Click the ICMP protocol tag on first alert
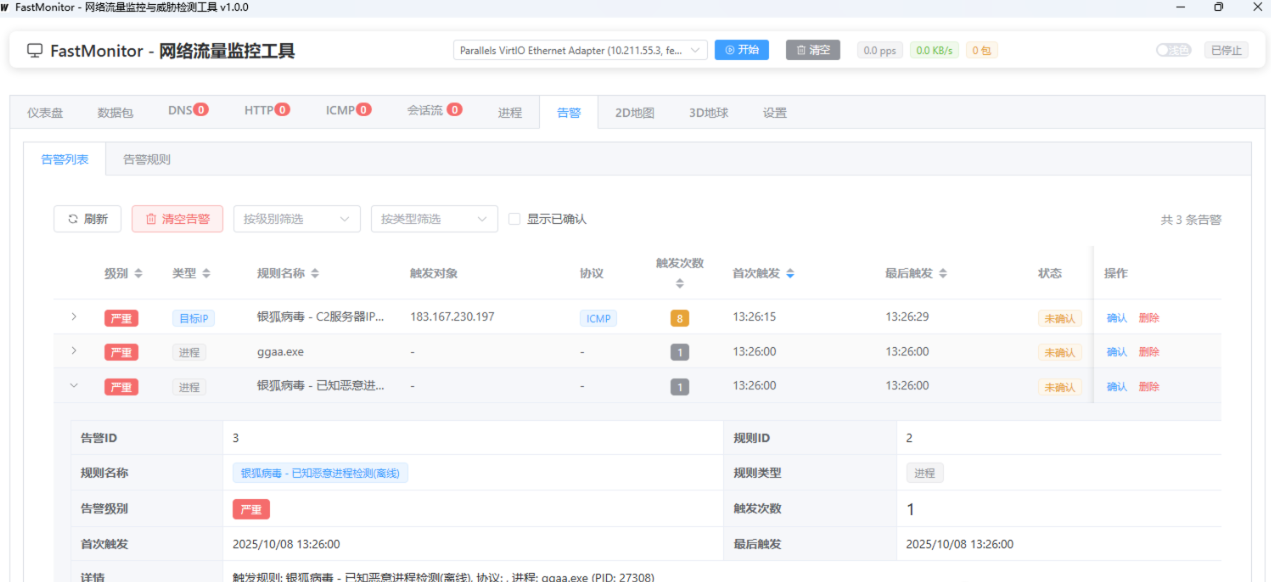The height and width of the screenshot is (582, 1271). click(598, 317)
